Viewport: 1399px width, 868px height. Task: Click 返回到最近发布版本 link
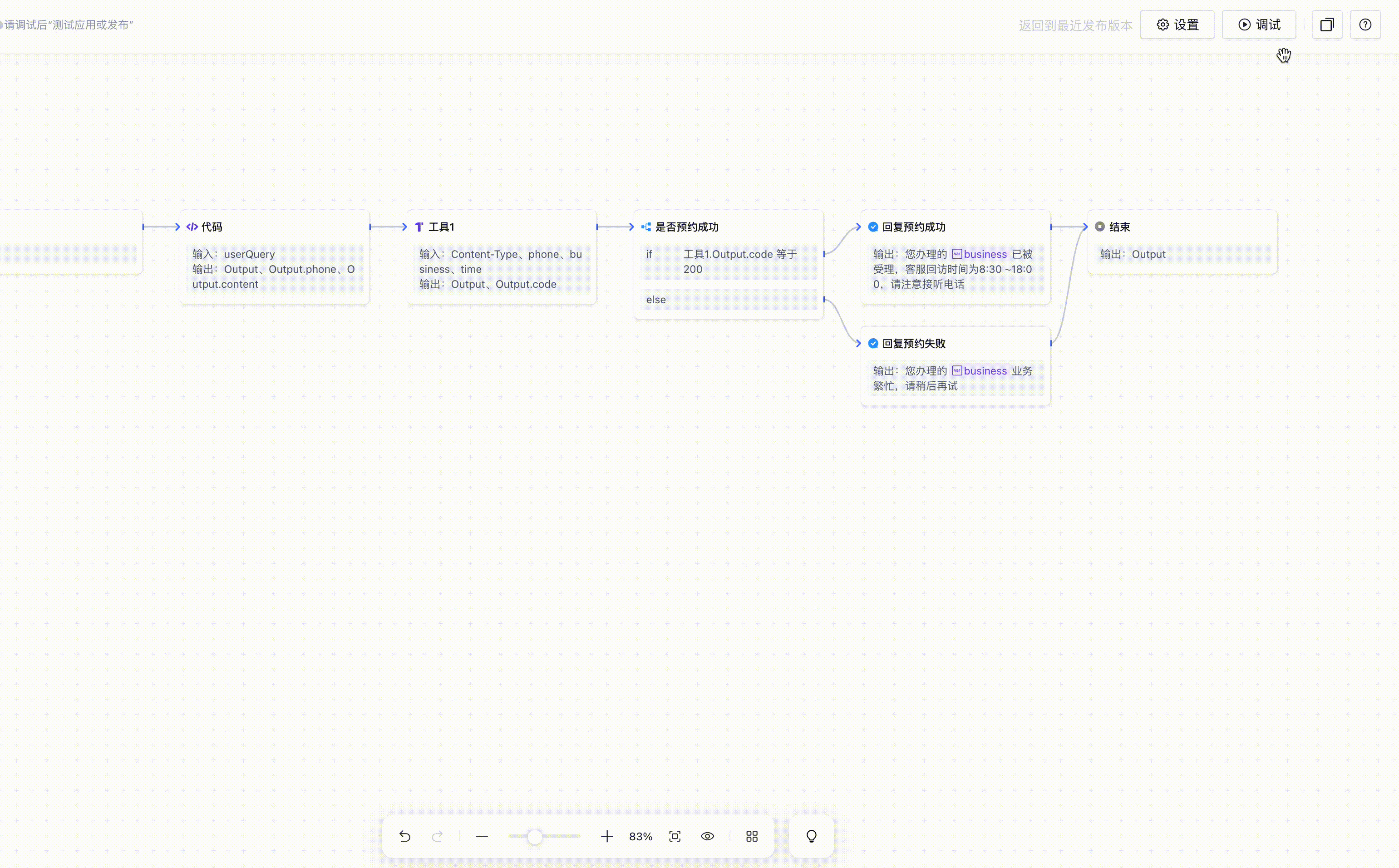(1075, 25)
